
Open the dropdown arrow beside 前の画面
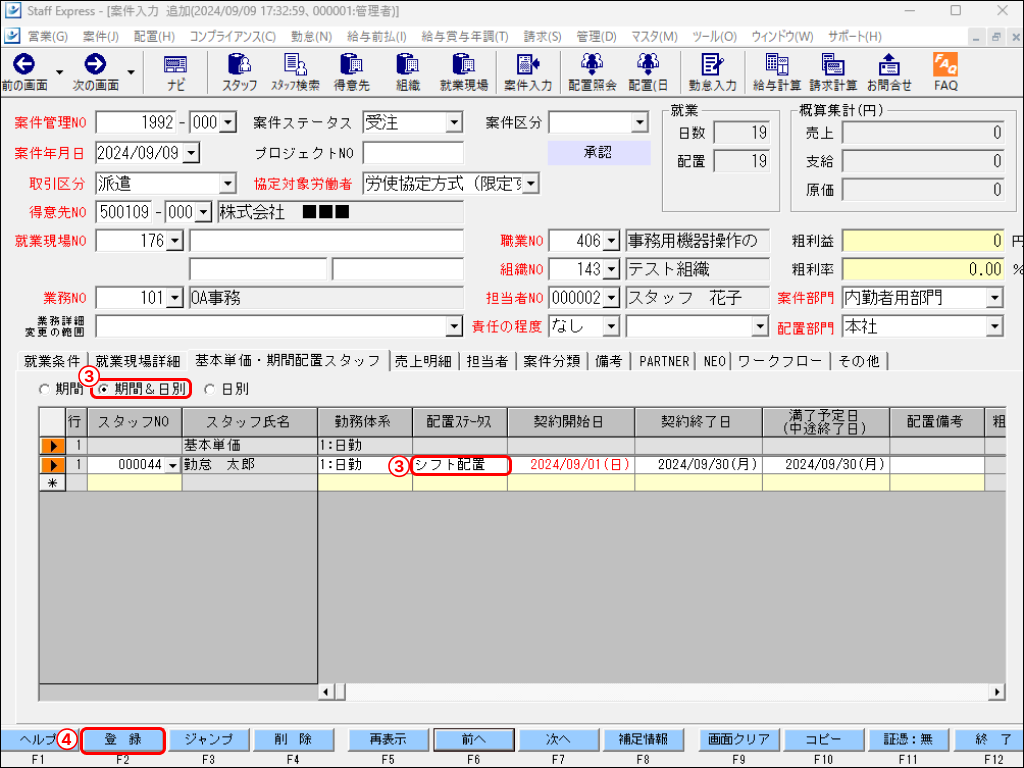(x=59, y=72)
